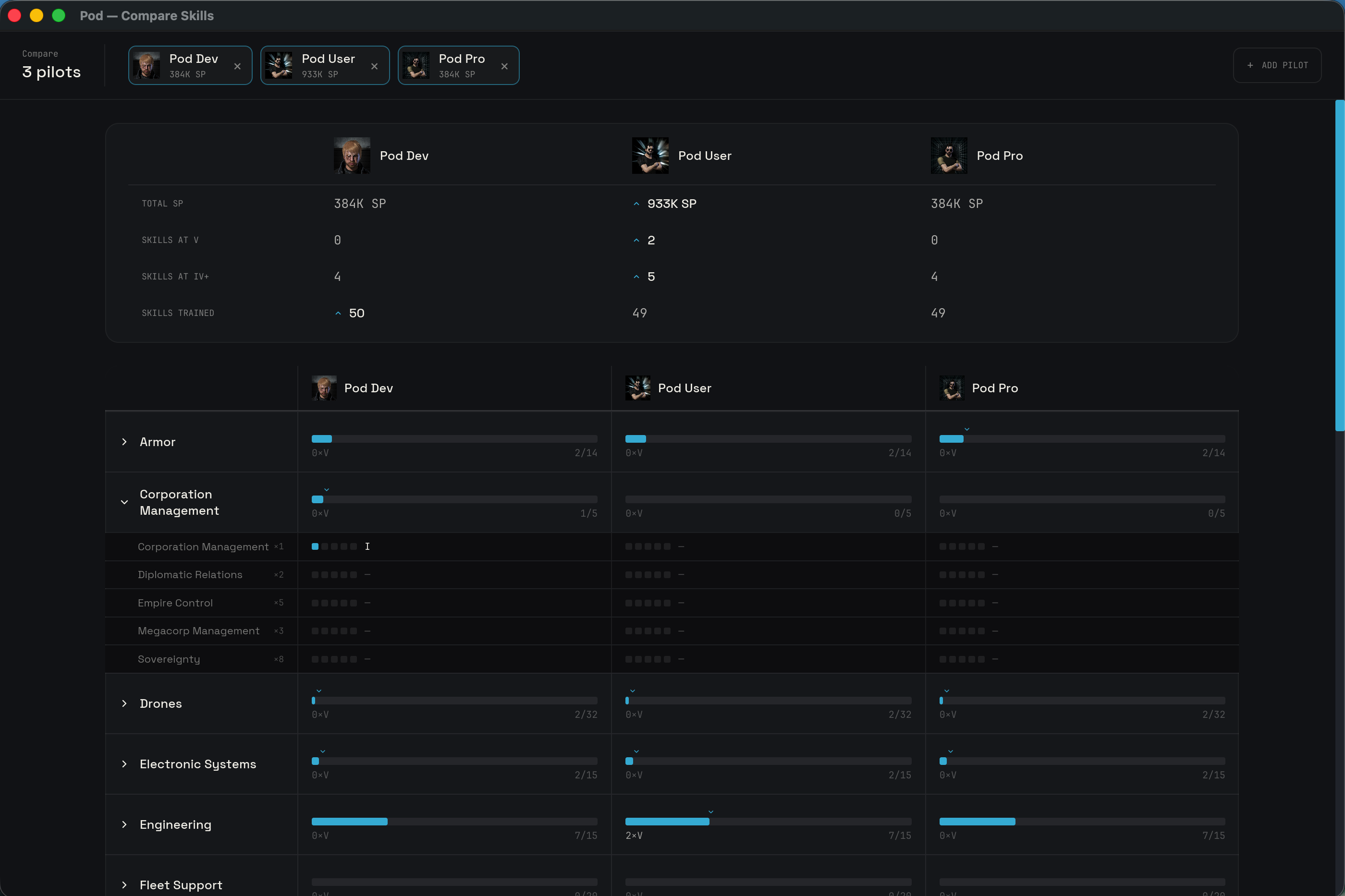Click Pod Dev column header name in skills table
Image resolution: width=1345 pixels, height=896 pixels.
pos(369,388)
